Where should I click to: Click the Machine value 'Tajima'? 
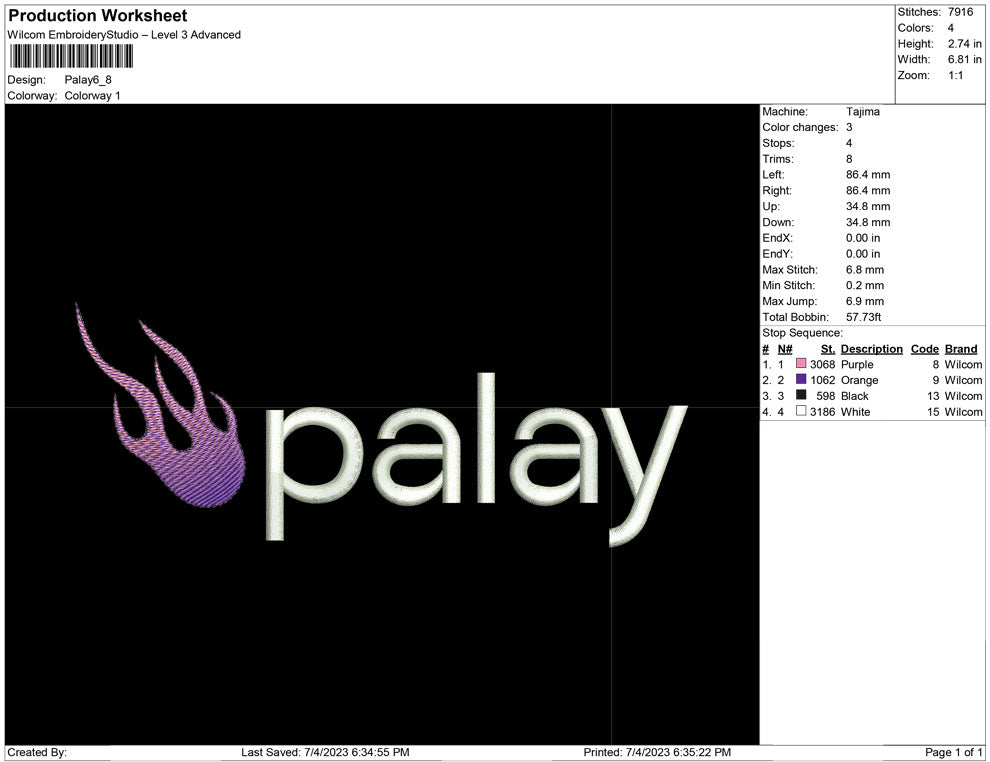862,111
